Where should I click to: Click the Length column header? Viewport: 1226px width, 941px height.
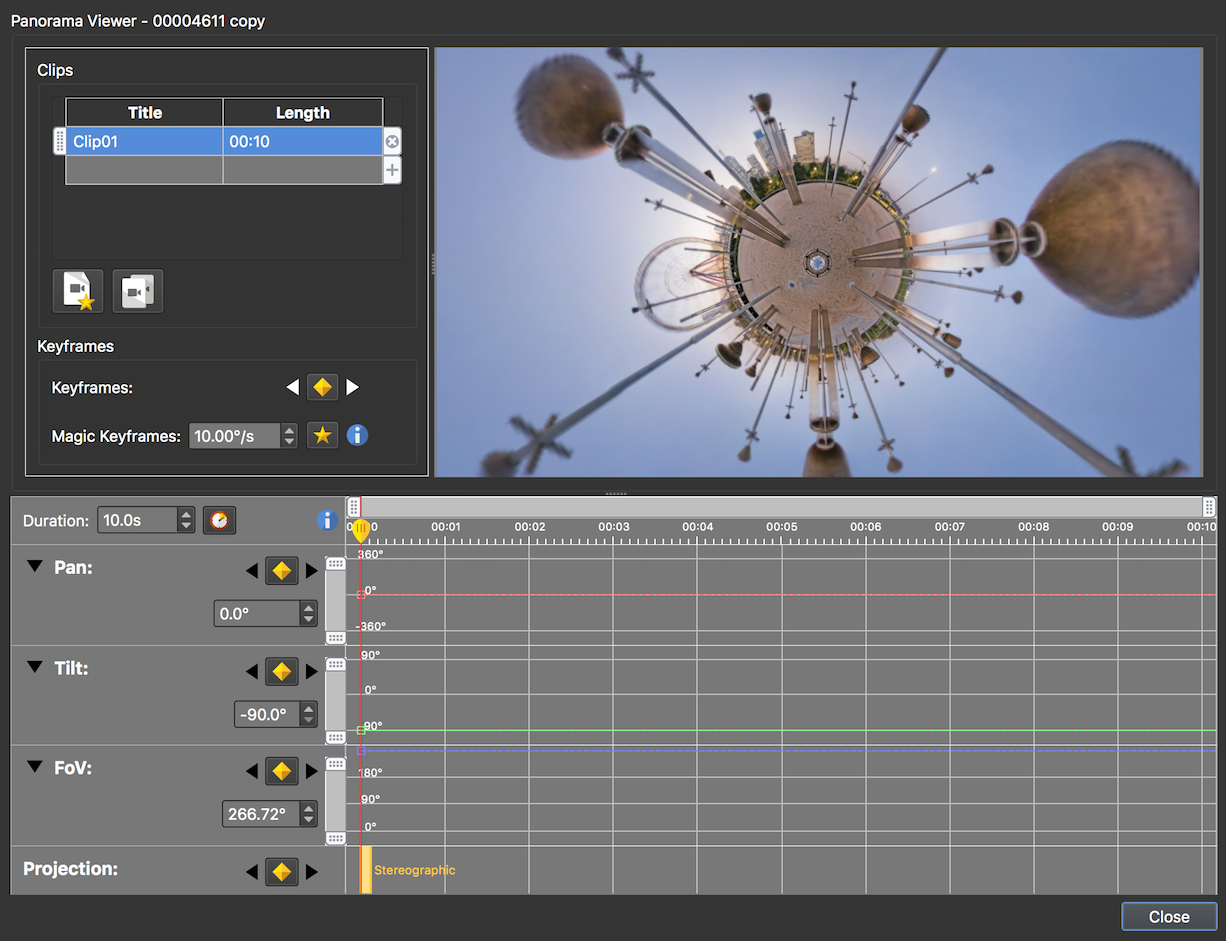click(303, 112)
